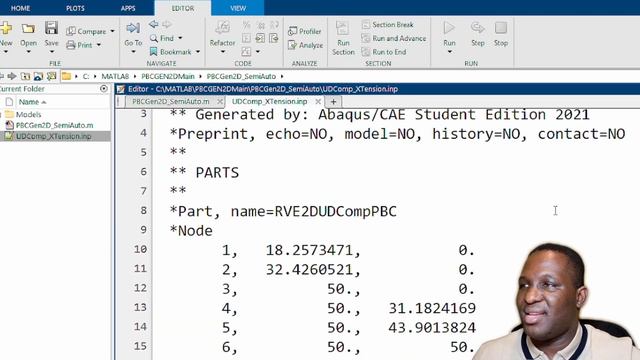This screenshot has width=640, height=360.
Task: Switch to the VIEW ribbon tab
Action: (238, 8)
